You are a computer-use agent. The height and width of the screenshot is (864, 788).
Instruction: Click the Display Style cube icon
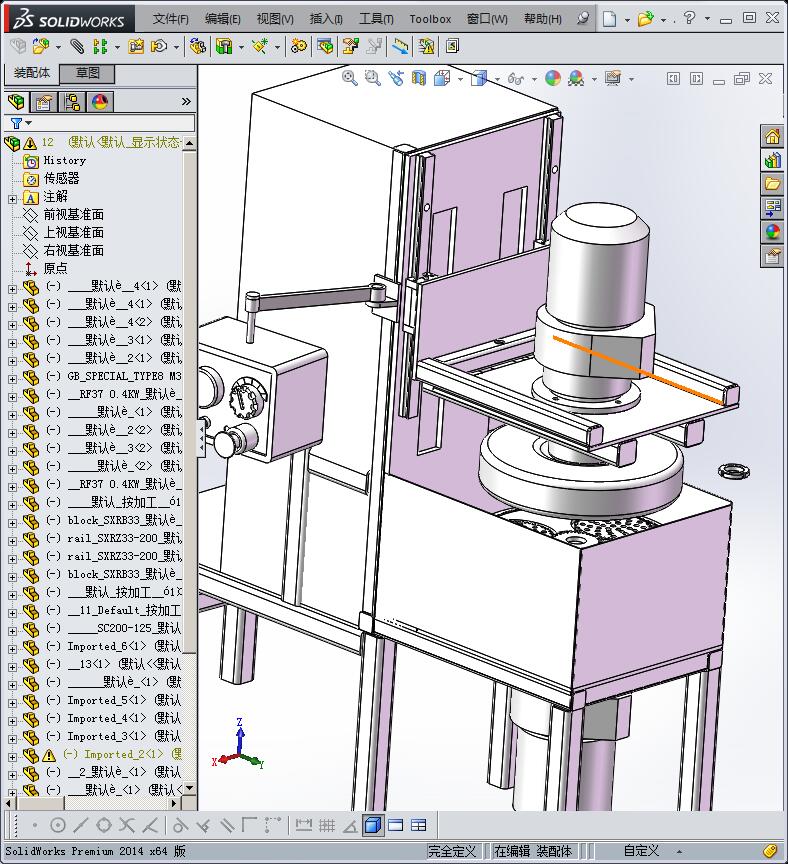pos(479,78)
